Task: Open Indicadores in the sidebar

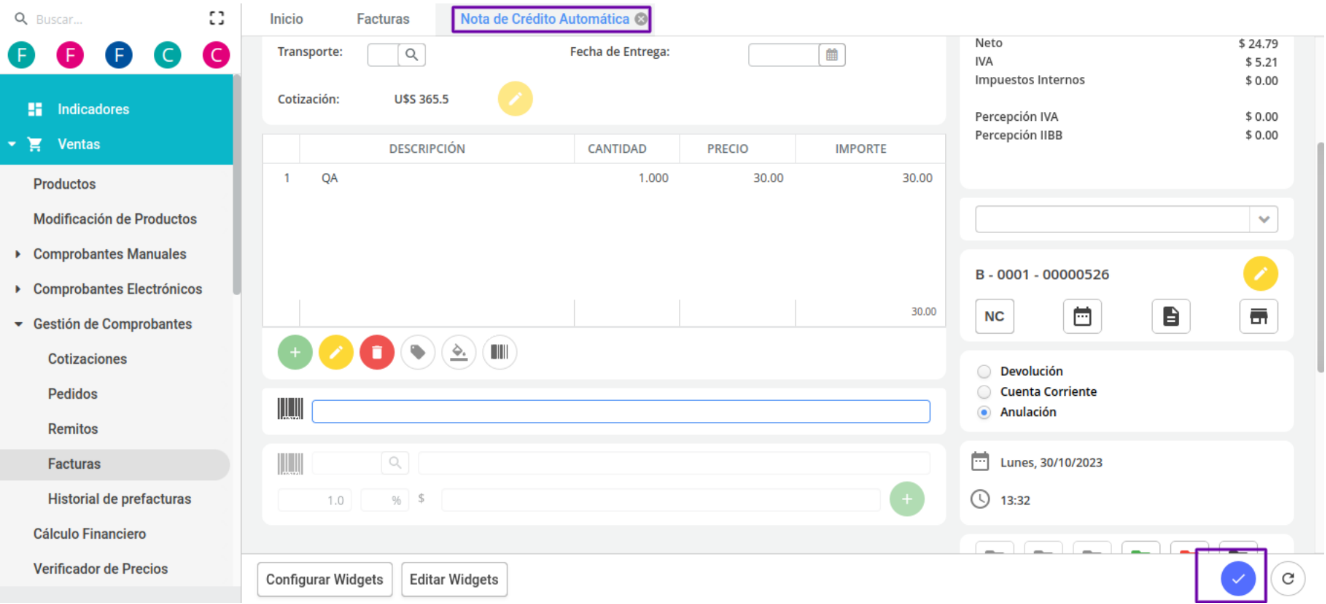Action: (93, 109)
